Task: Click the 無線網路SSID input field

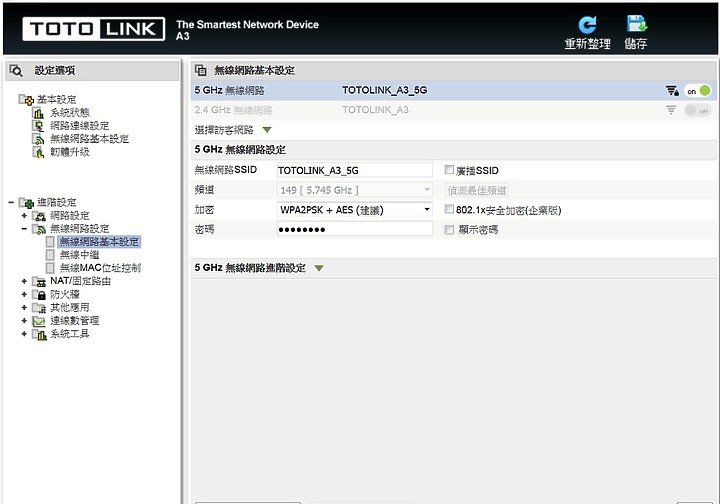Action: click(x=354, y=170)
